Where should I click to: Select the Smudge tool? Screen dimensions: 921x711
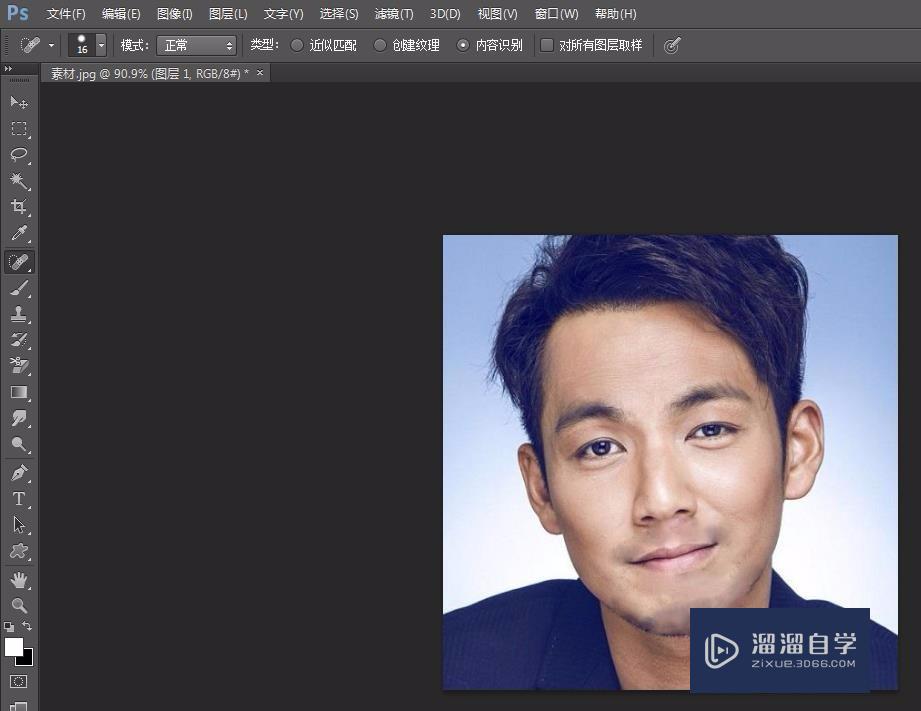(x=19, y=418)
